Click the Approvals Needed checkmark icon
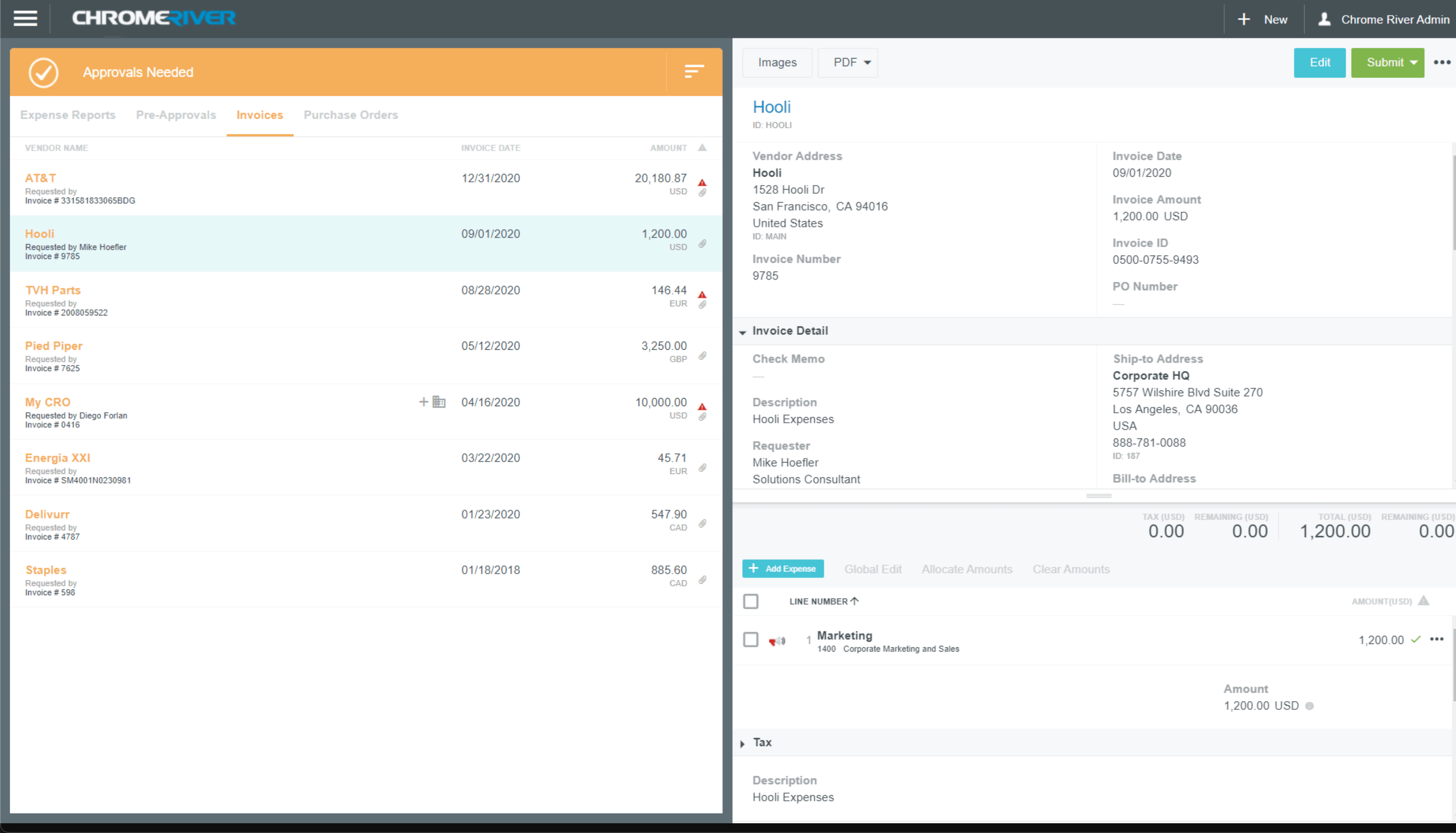The height and width of the screenshot is (833, 1456). pos(44,72)
